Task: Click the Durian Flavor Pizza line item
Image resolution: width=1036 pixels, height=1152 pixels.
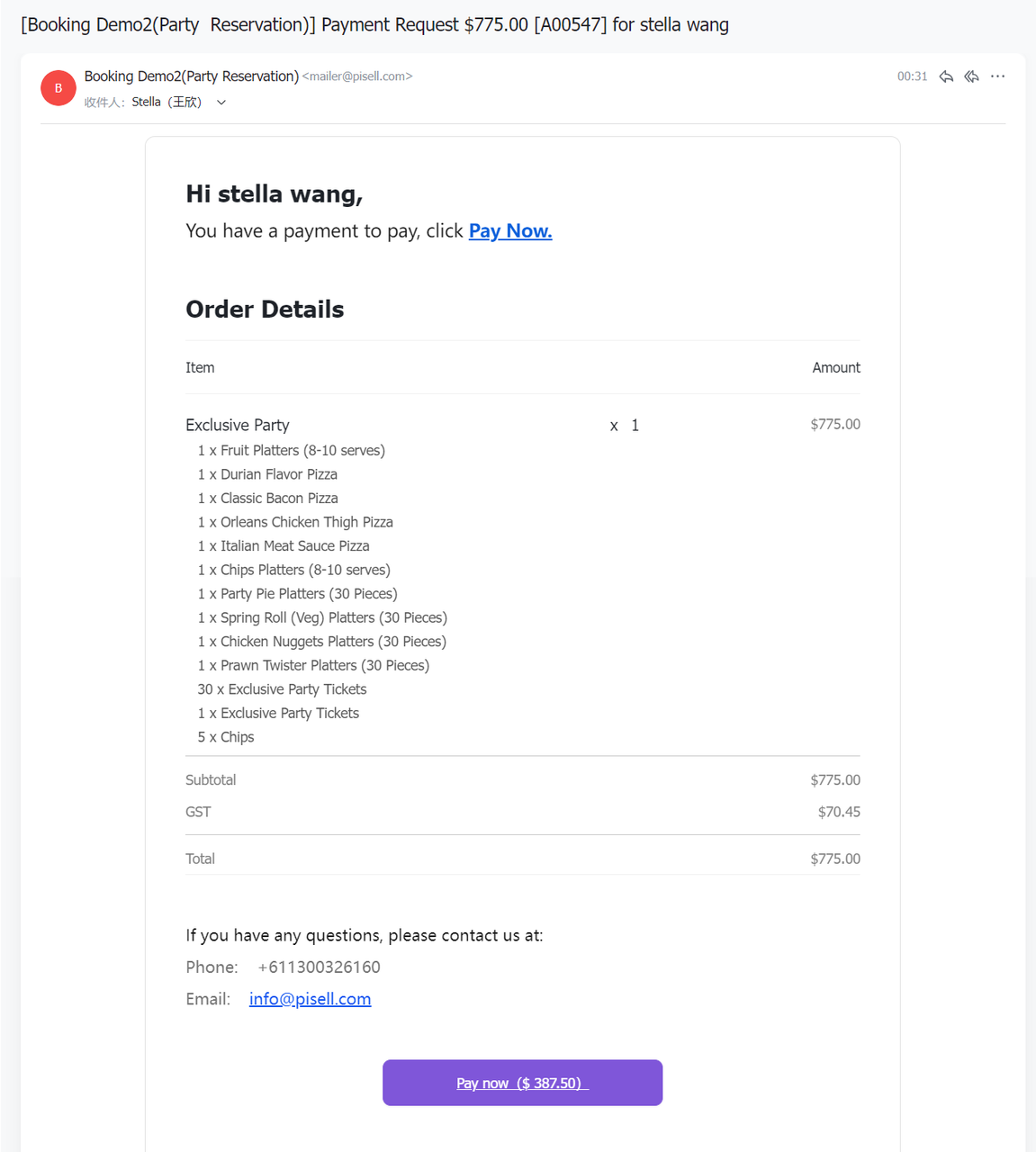Action: [x=278, y=474]
